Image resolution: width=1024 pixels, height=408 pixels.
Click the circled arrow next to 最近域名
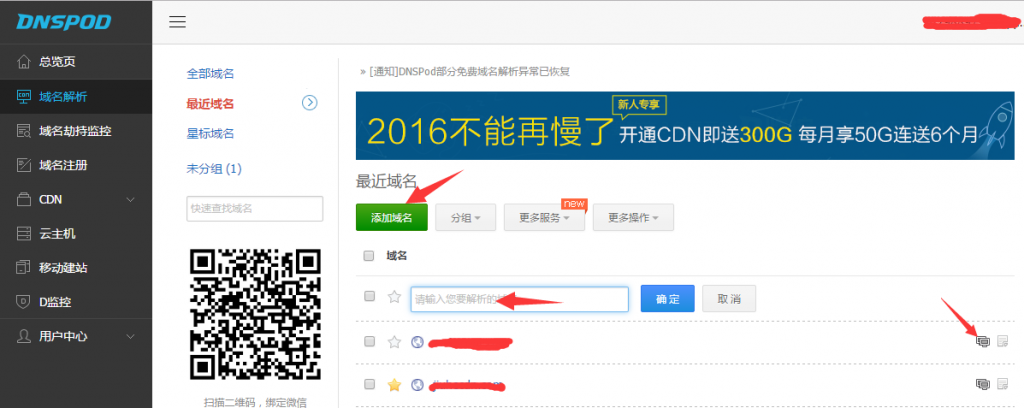click(x=310, y=102)
